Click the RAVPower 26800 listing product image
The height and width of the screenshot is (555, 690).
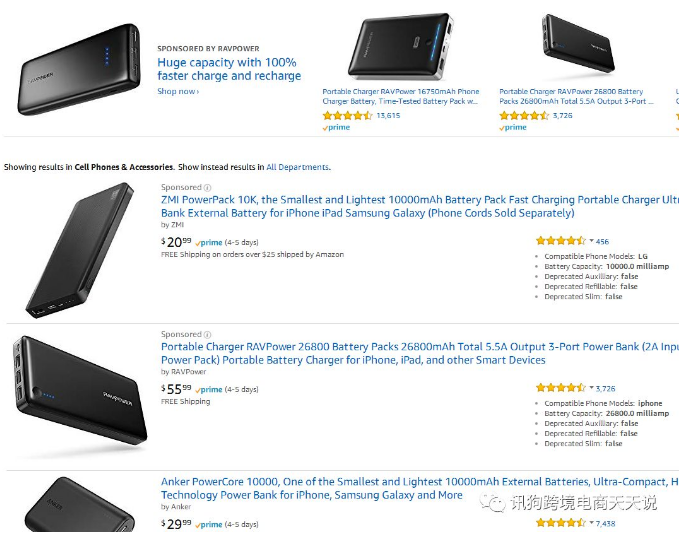[x=78, y=391]
